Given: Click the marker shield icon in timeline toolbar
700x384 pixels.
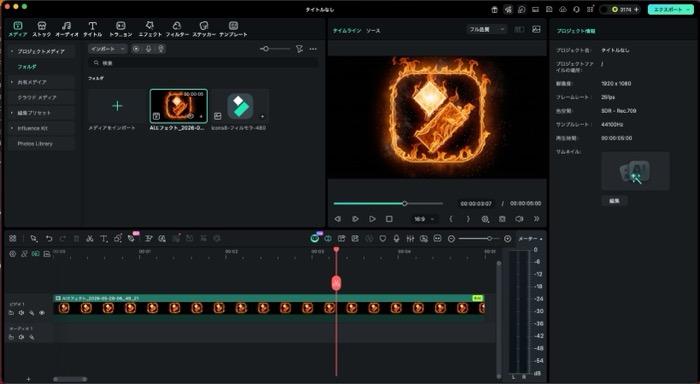Looking at the screenshot, I should [x=383, y=238].
